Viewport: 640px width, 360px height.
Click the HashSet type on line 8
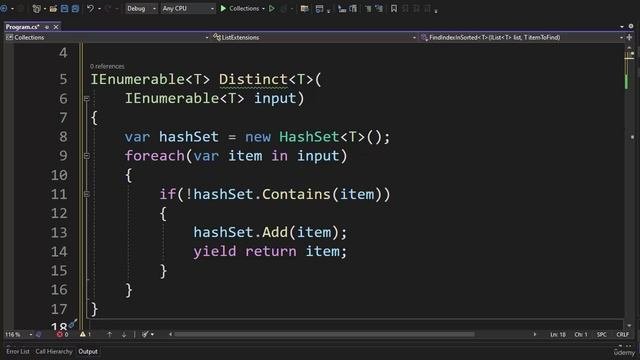point(309,137)
